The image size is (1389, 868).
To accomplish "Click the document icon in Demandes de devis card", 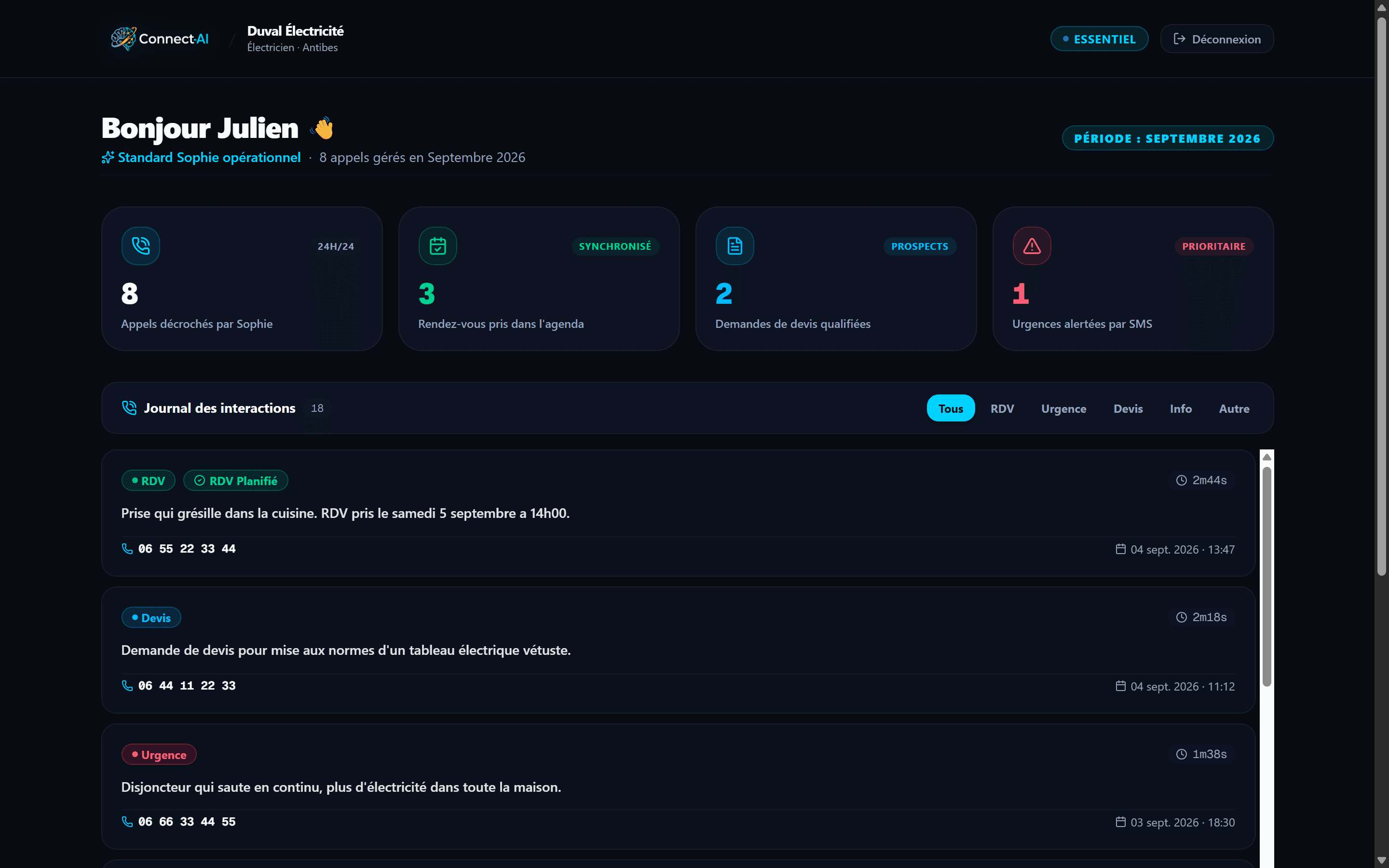I will tap(735, 246).
